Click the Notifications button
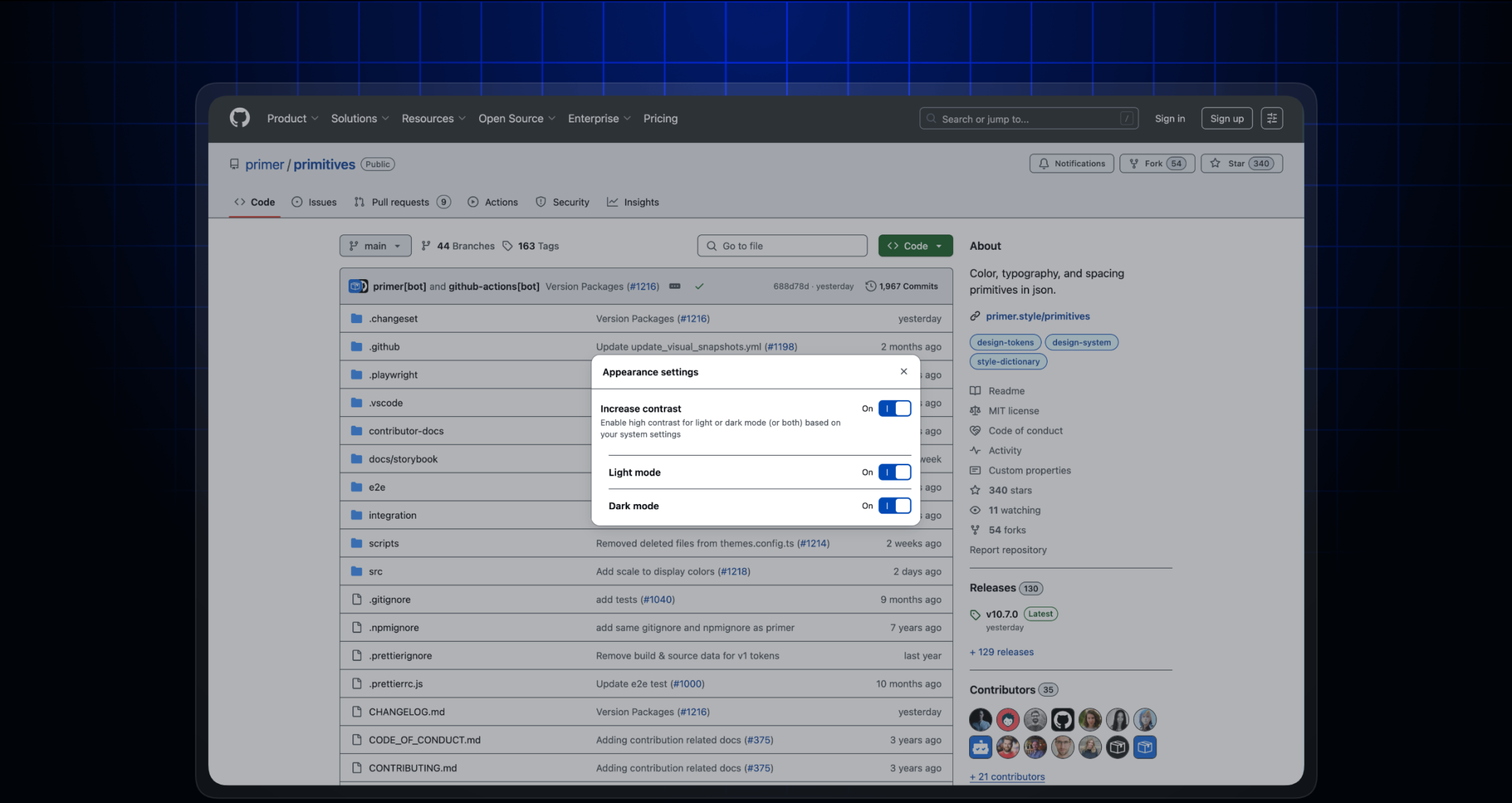 pyautogui.click(x=1072, y=163)
